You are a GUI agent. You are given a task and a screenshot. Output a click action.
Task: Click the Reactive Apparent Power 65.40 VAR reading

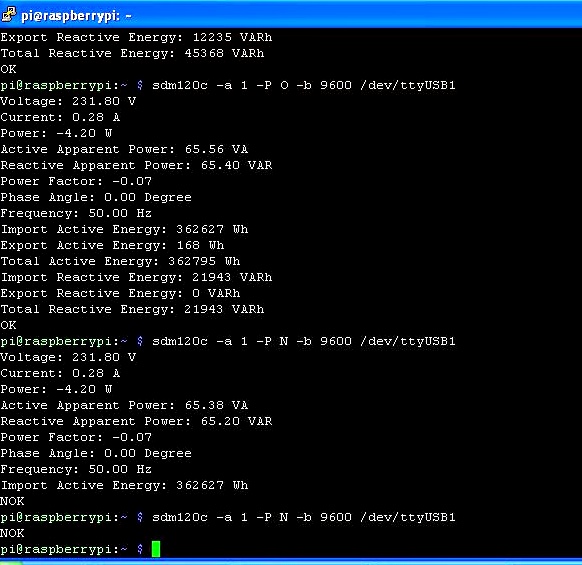pyautogui.click(x=136, y=165)
